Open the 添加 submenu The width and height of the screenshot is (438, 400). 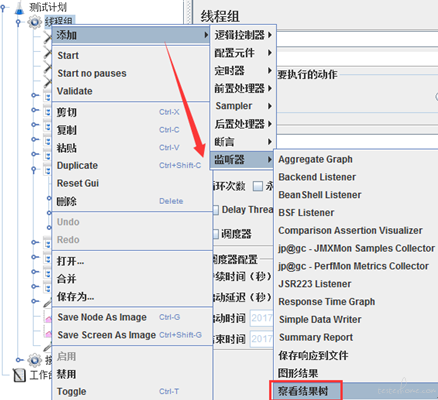tap(132, 35)
